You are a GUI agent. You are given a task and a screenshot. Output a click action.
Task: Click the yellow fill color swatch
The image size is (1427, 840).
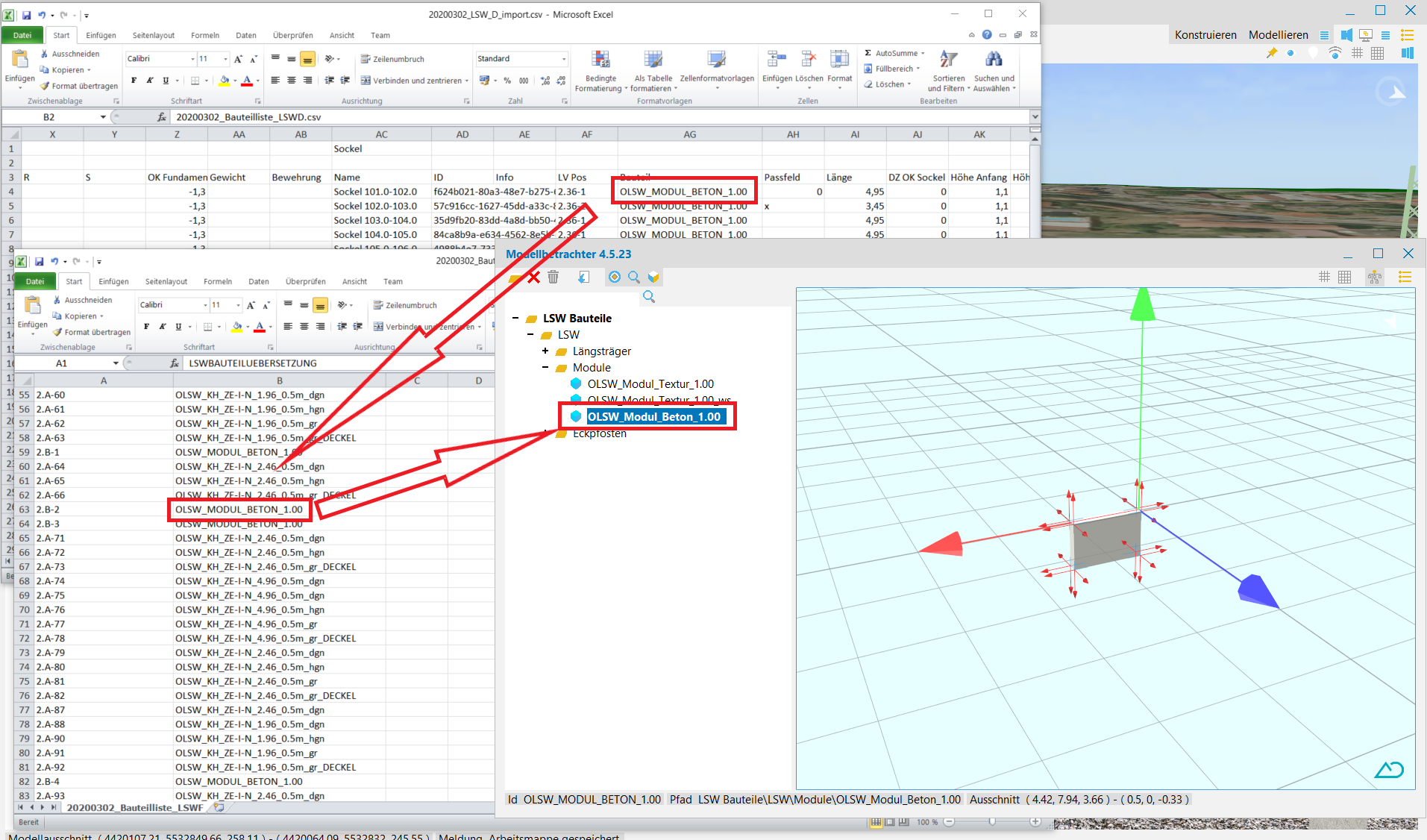pos(224,81)
